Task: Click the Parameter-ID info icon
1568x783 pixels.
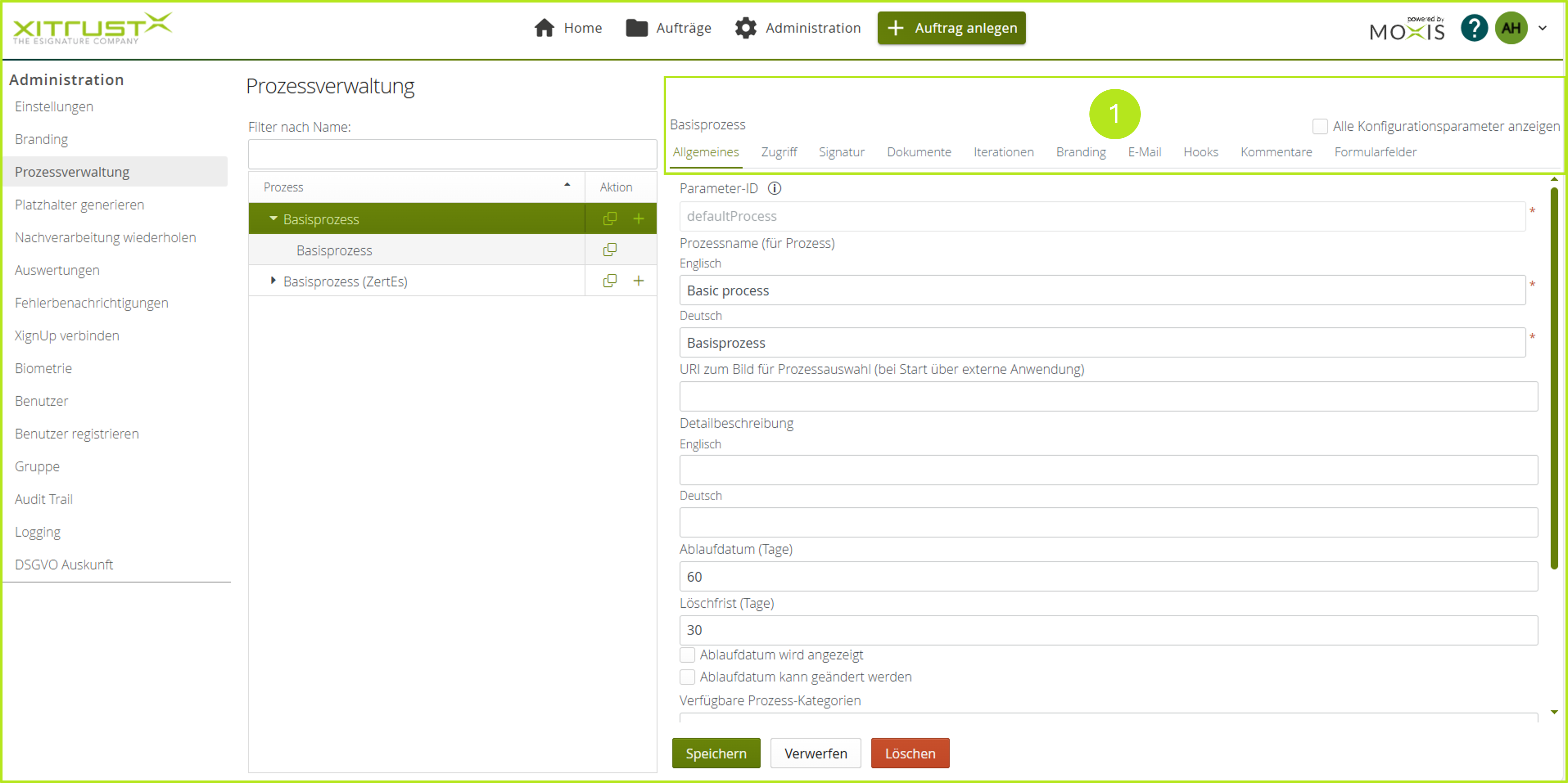Action: 774,189
